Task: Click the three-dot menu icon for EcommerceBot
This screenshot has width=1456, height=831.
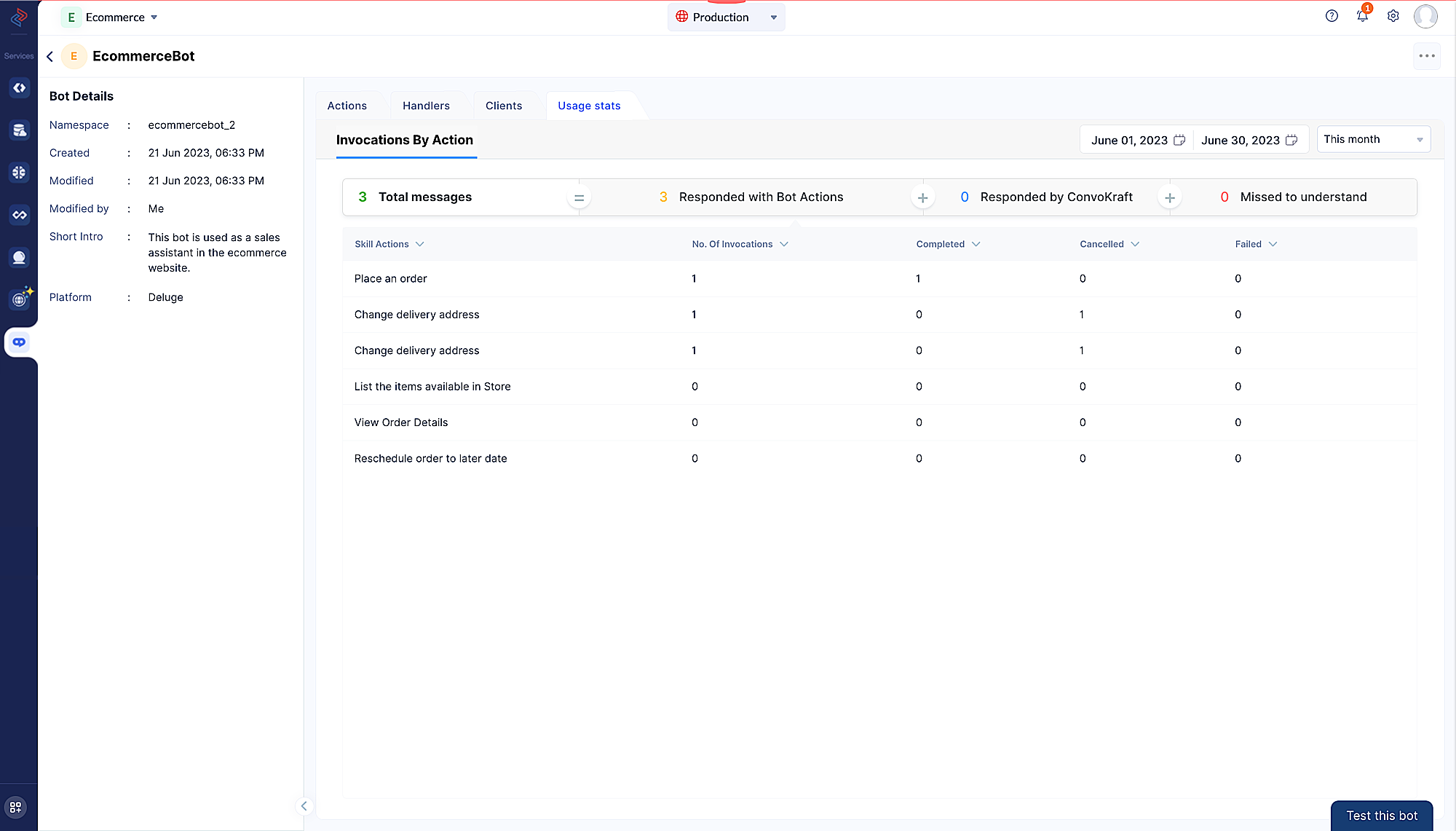Action: click(1427, 56)
